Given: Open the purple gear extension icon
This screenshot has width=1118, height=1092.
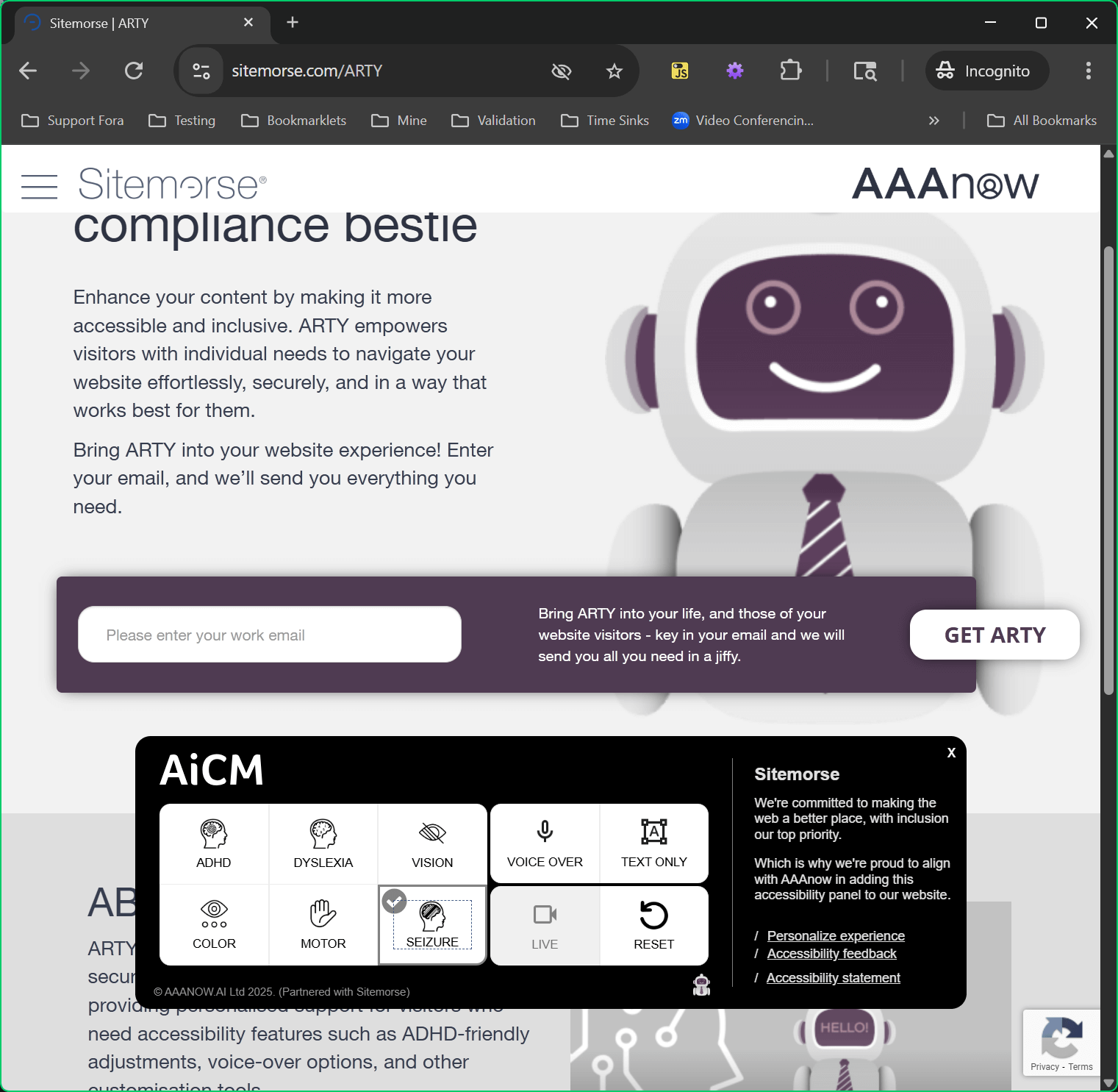Looking at the screenshot, I should pos(735,71).
